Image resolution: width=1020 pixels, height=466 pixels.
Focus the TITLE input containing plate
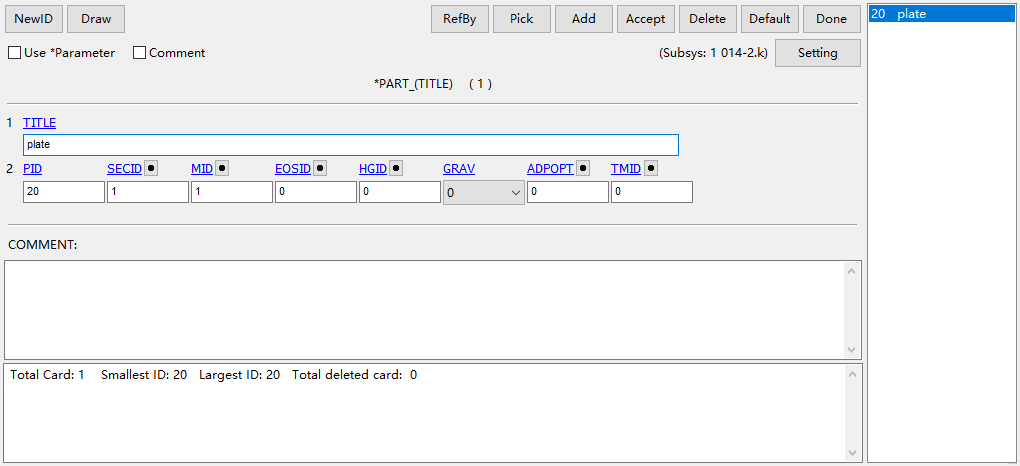pos(351,144)
